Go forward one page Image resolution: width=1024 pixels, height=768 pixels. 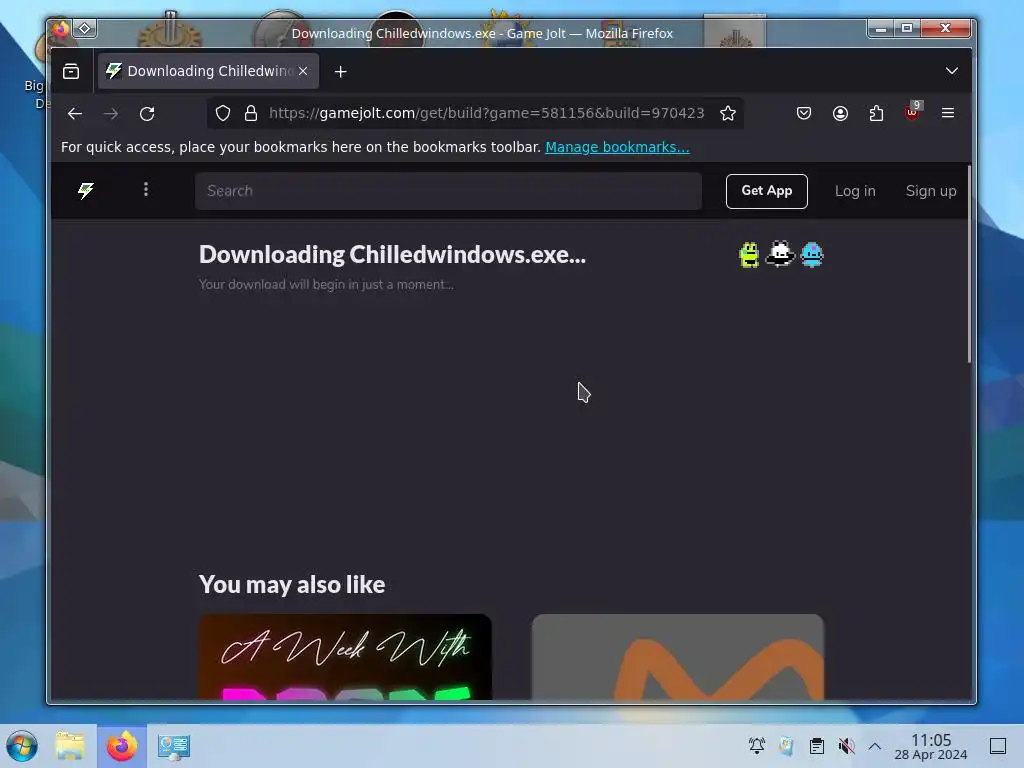point(111,114)
